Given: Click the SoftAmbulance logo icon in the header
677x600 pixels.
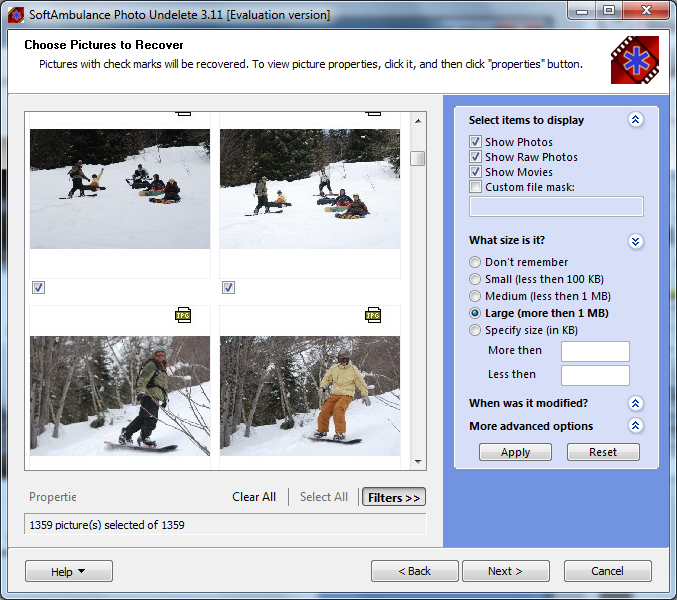Looking at the screenshot, I should coord(635,60).
